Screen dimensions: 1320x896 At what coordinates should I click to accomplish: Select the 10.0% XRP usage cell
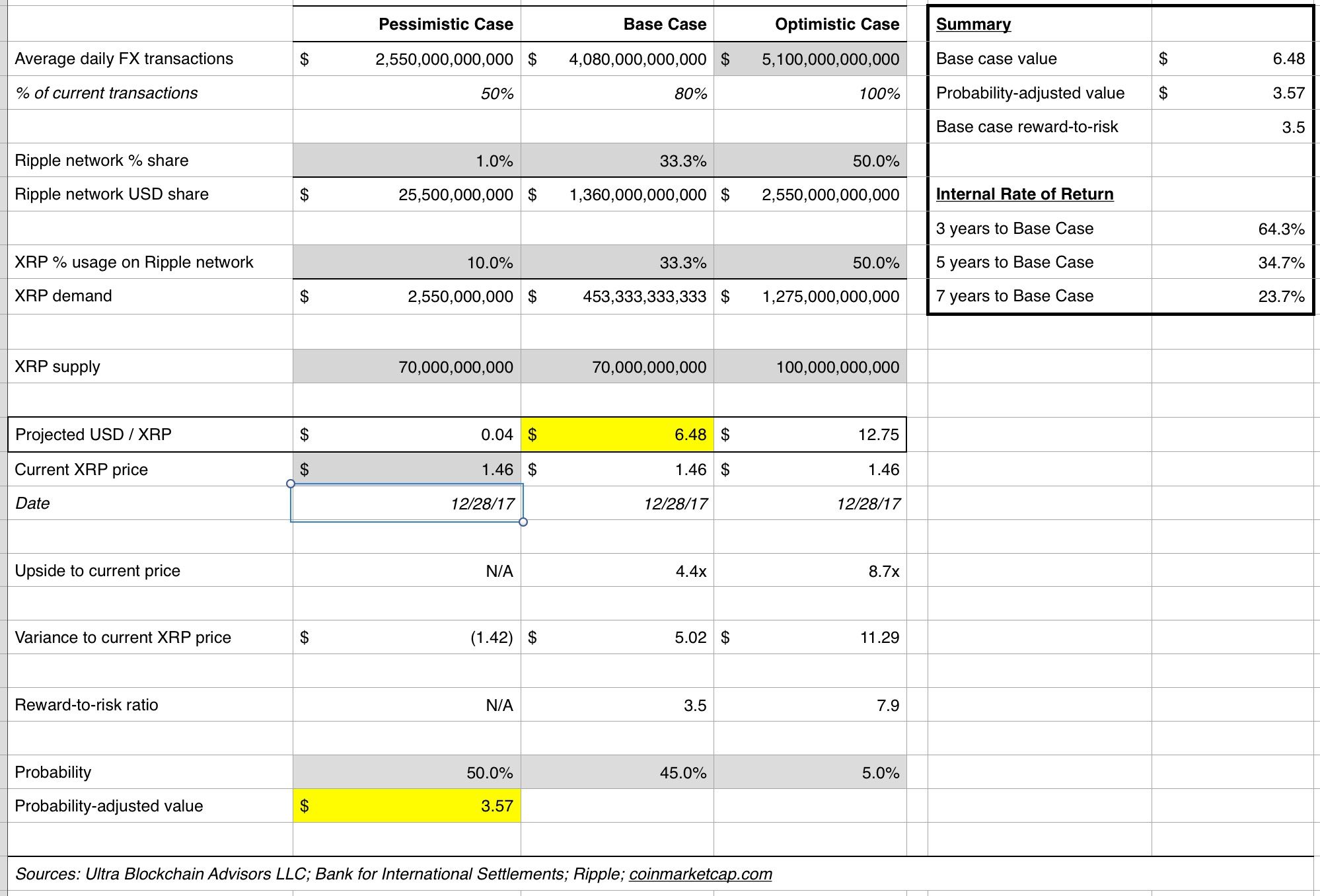407,262
